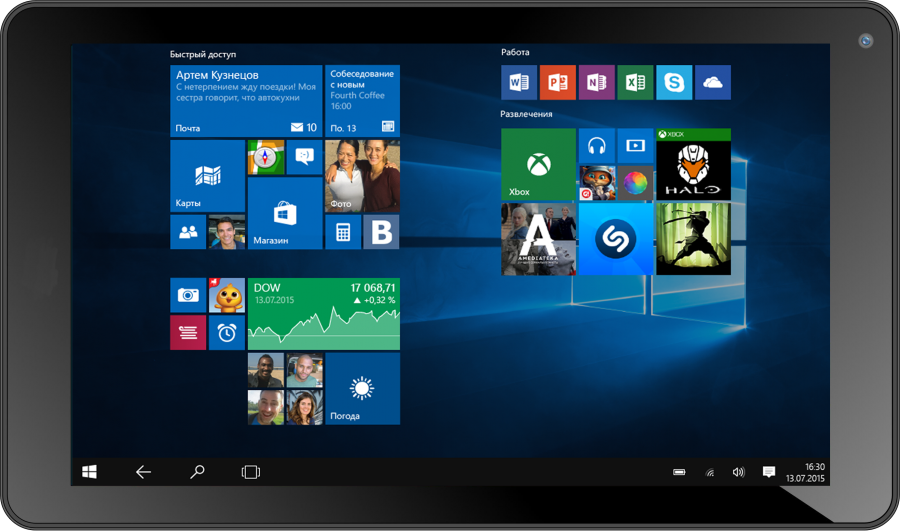The image size is (900, 531).
Task: Open the Магазин store tile
Action: click(285, 214)
